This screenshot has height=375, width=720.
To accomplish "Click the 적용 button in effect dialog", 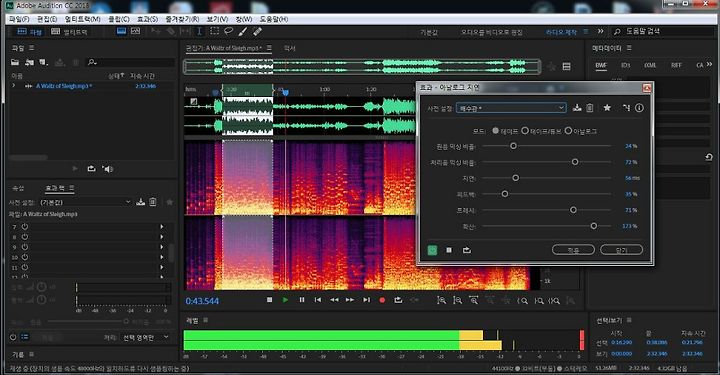I will coord(573,250).
